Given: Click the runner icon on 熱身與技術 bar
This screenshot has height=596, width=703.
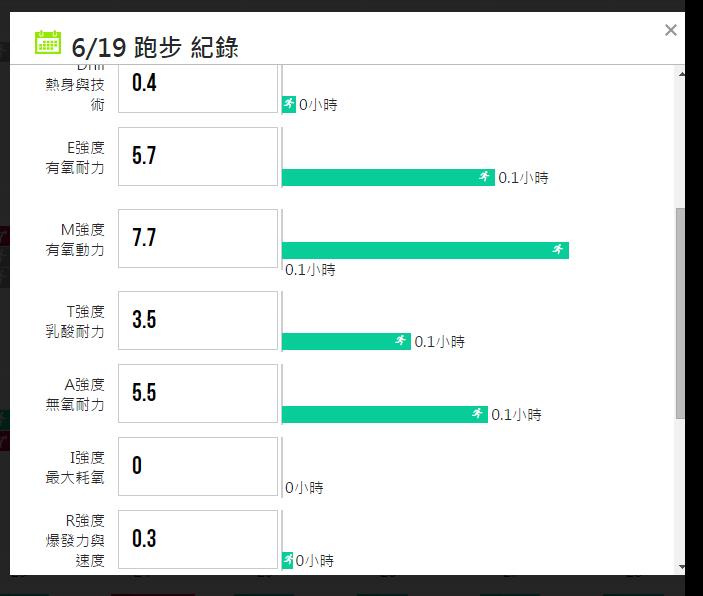Looking at the screenshot, I should point(289,104).
